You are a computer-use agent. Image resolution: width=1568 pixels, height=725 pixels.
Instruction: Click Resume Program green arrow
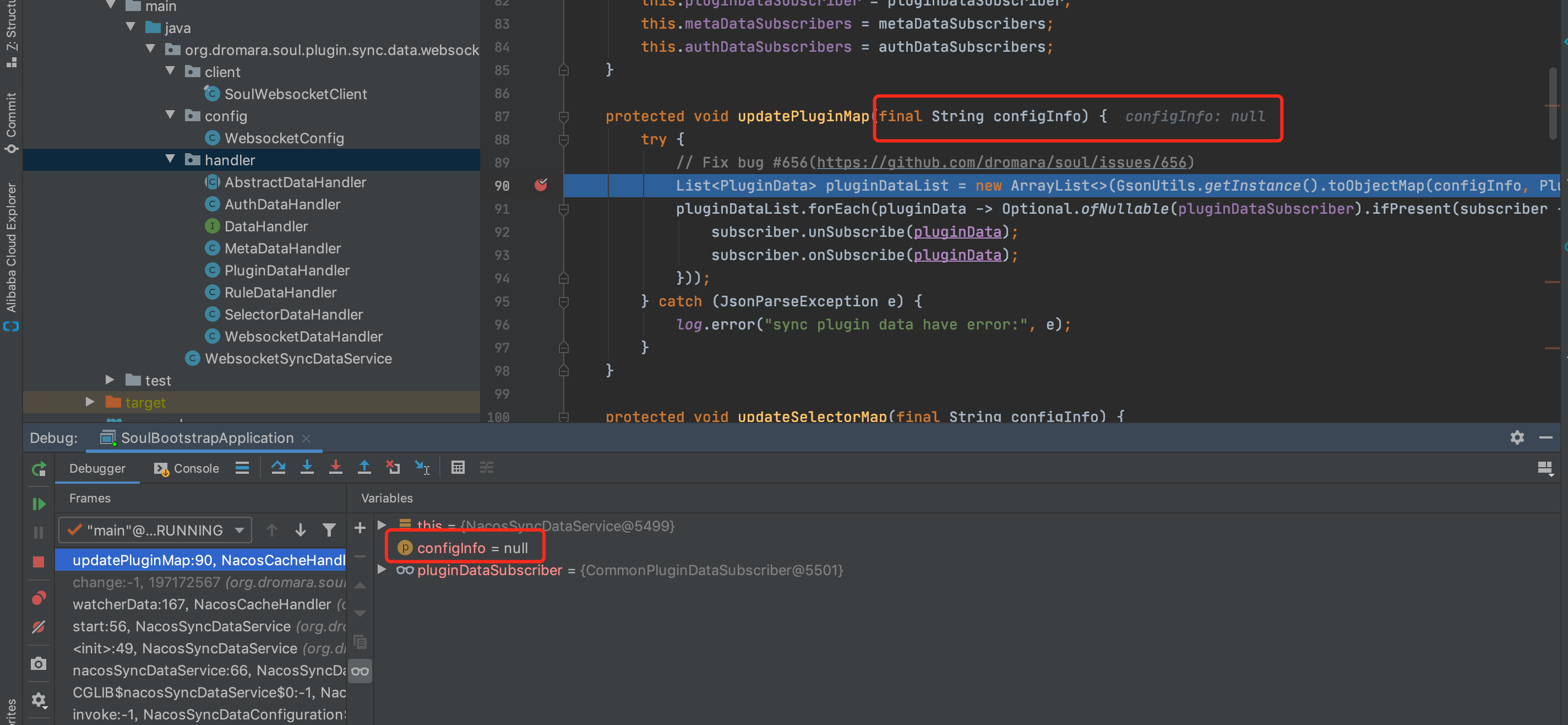pos(39,504)
